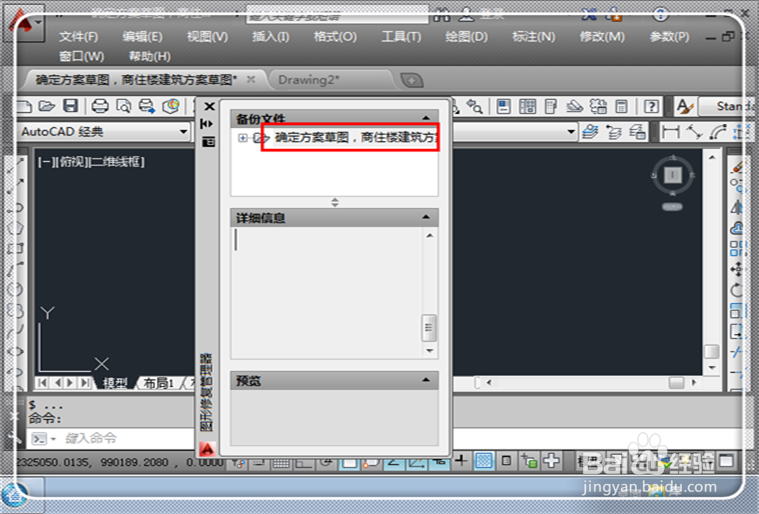Collapse the 预览 section
Screen dimensions: 759x514
426,380
